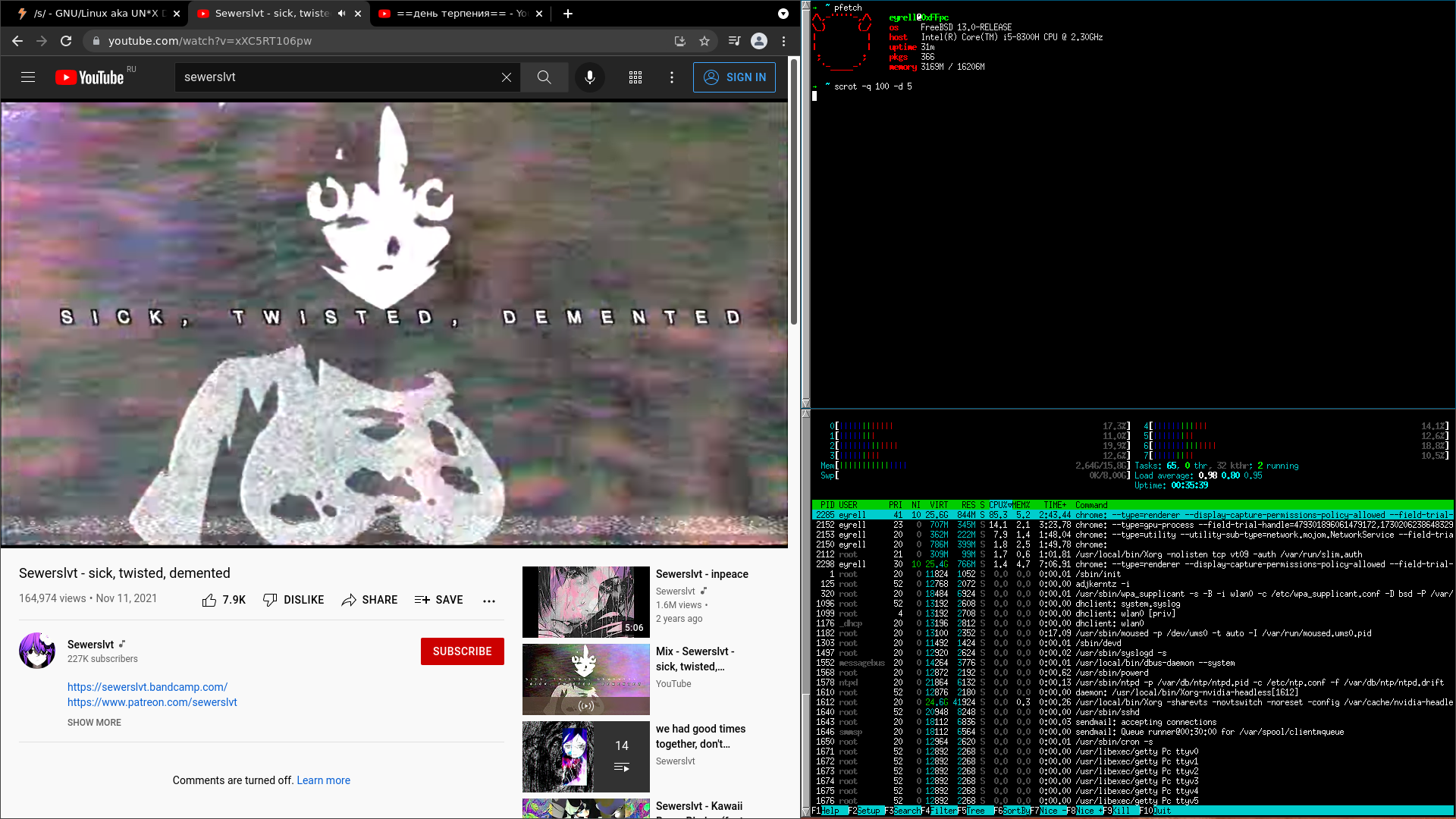This screenshot has height=819, width=1456.
Task: Click SIGN IN button
Action: pyautogui.click(x=734, y=77)
